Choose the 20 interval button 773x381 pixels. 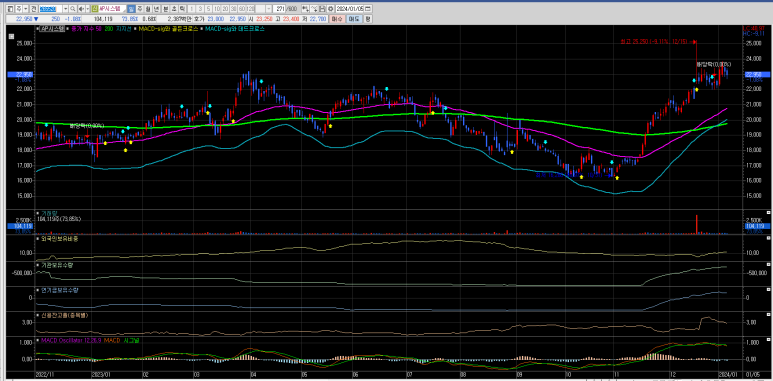[x=225, y=9]
